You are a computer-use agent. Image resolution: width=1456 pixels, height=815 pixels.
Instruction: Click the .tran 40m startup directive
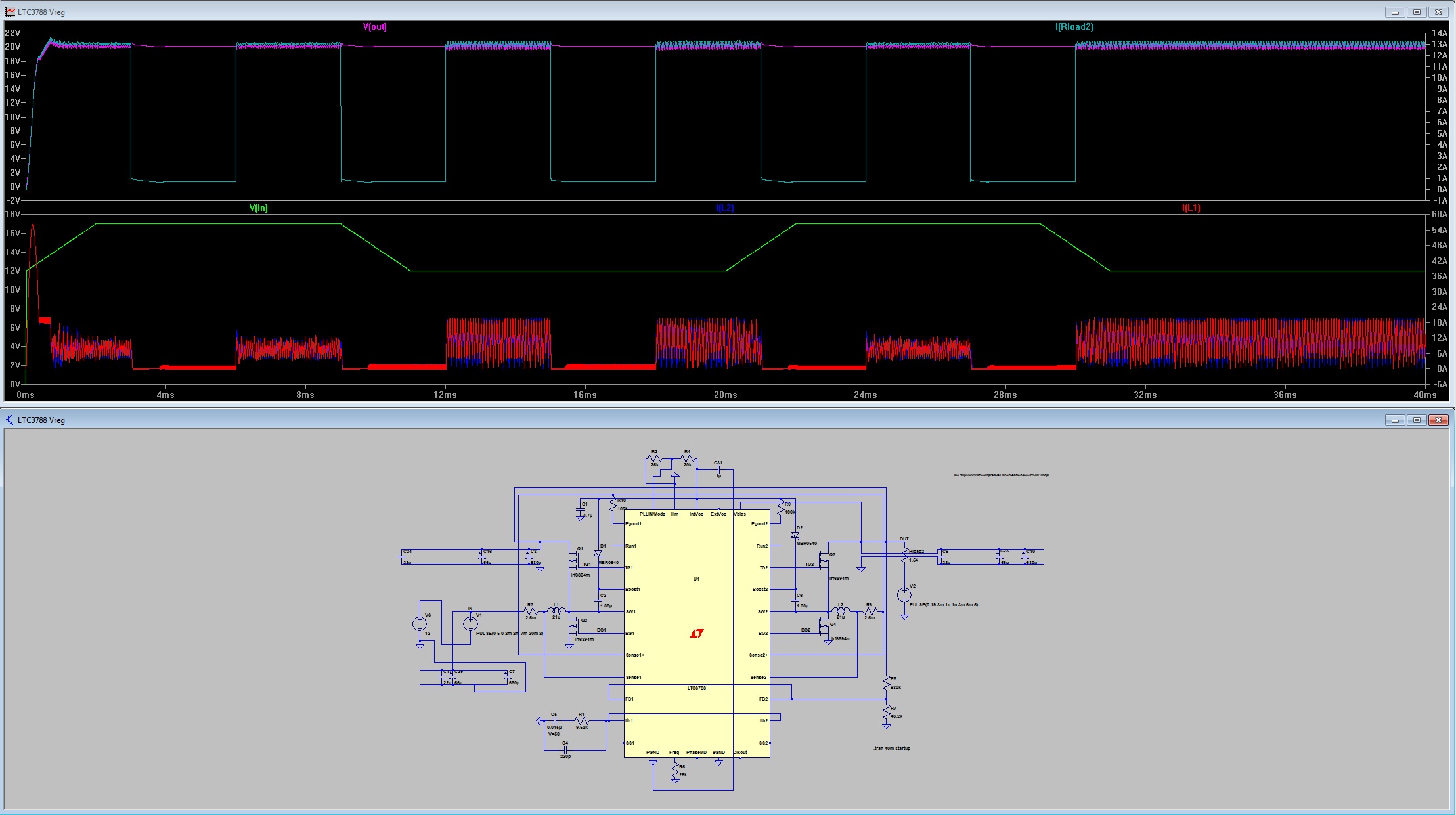click(892, 749)
